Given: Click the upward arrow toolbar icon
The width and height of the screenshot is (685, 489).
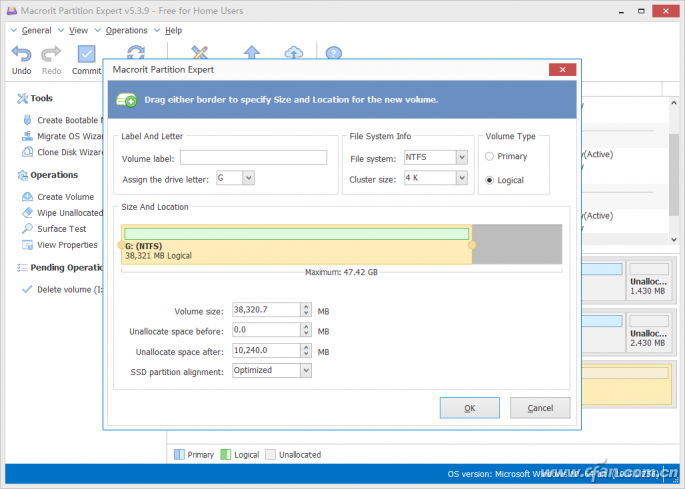Looking at the screenshot, I should (252, 52).
